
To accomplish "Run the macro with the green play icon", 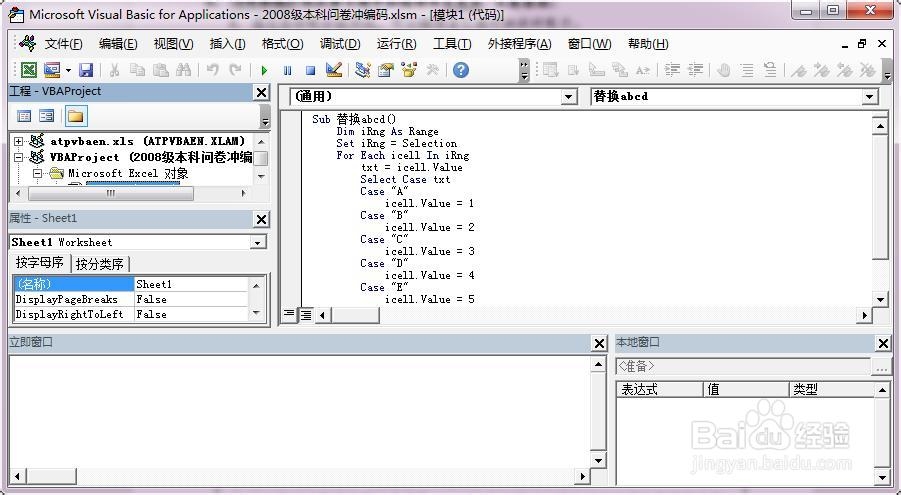I will 264,70.
